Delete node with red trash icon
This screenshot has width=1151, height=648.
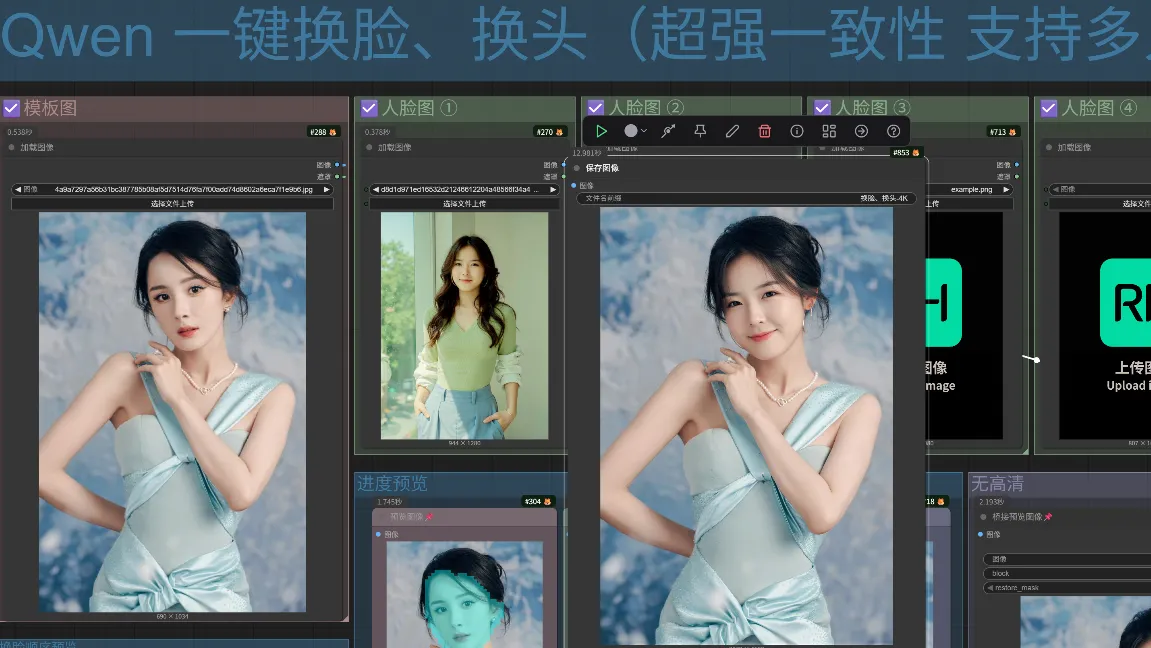pos(765,131)
